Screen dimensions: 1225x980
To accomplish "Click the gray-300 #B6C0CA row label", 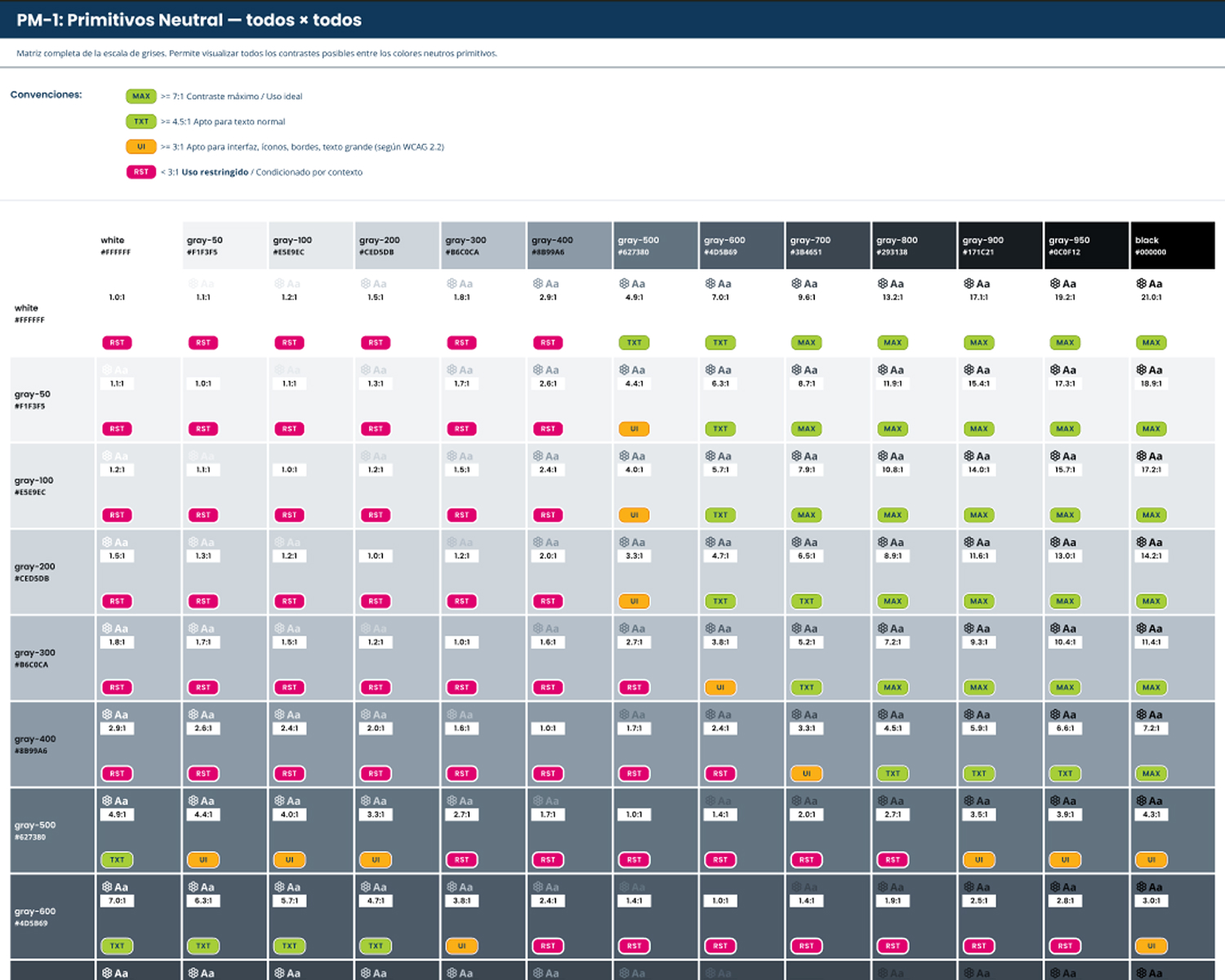I will click(x=35, y=658).
